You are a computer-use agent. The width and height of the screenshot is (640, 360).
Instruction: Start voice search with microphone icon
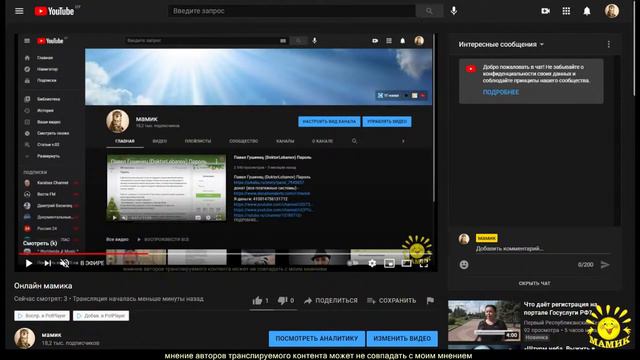[x=454, y=11]
